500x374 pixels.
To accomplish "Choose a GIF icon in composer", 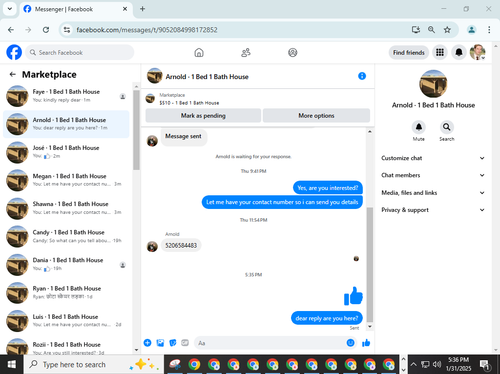I will point(185,343).
